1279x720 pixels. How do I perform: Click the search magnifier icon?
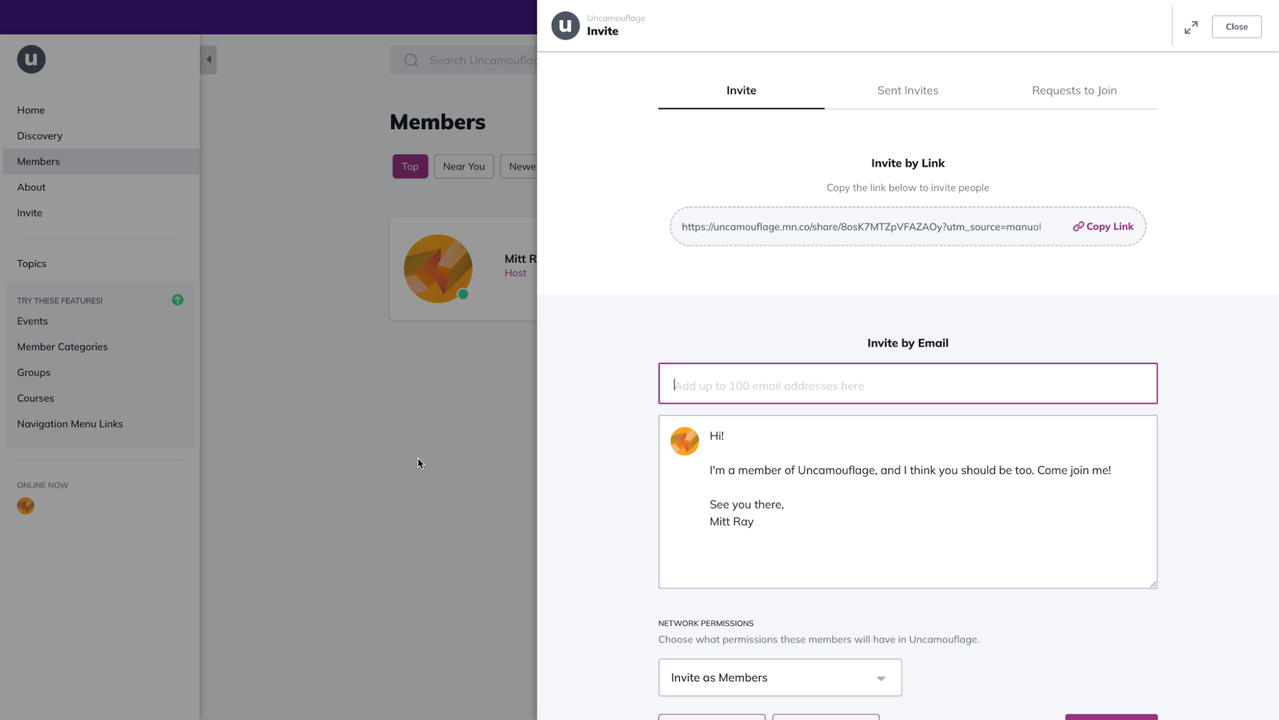(411, 60)
